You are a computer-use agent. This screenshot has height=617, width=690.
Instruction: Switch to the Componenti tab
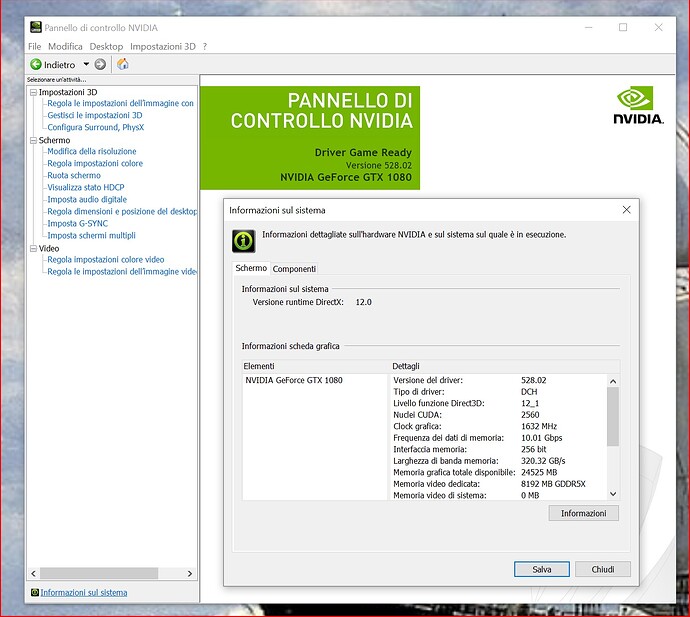coord(294,268)
